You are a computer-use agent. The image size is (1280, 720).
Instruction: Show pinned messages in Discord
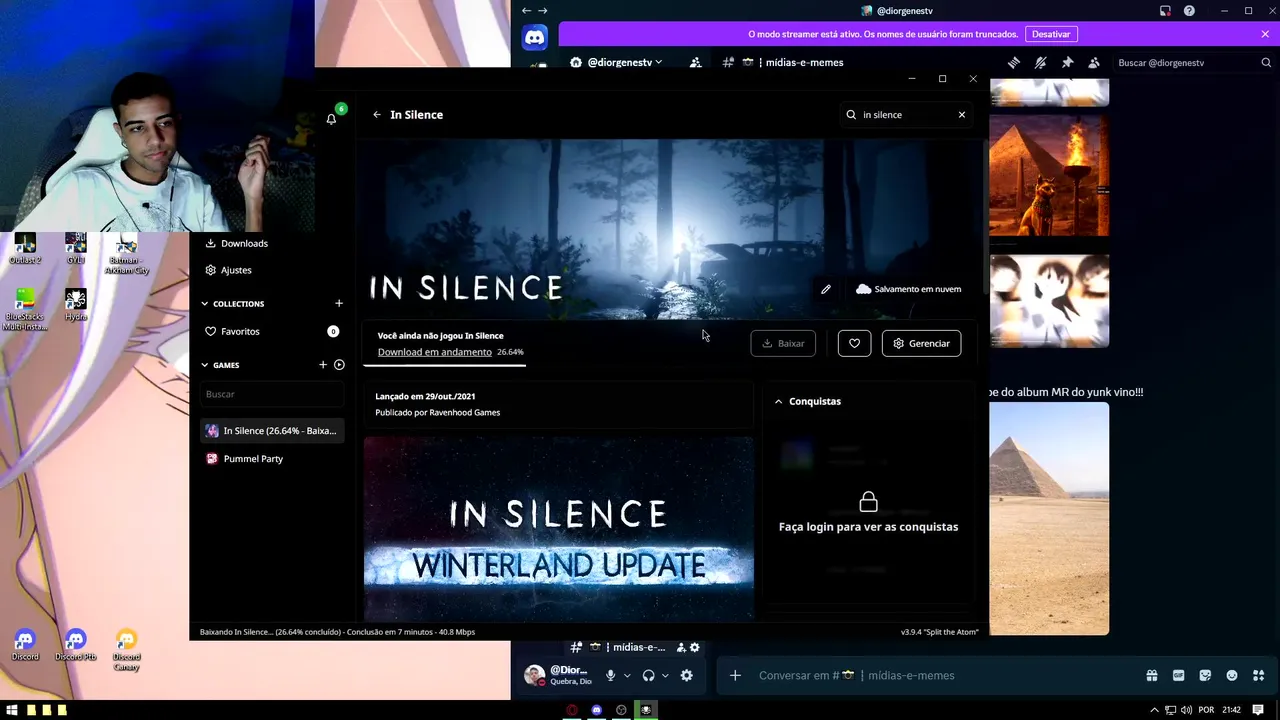coord(1067,62)
